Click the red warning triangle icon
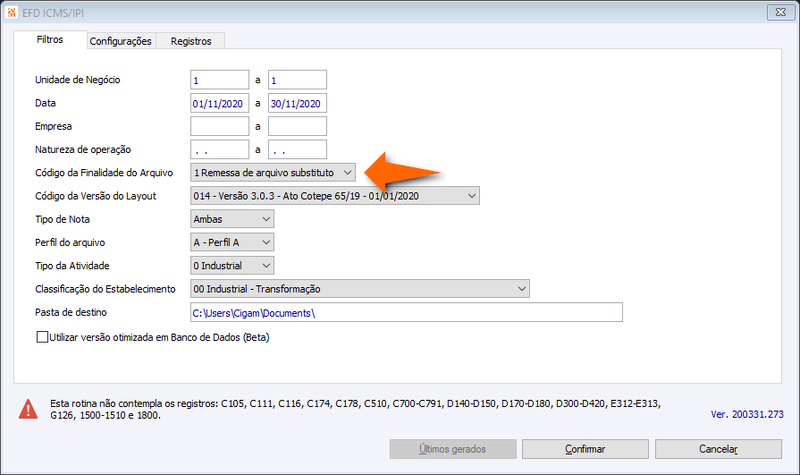Viewport: 800px width, 475px height. [x=28, y=409]
